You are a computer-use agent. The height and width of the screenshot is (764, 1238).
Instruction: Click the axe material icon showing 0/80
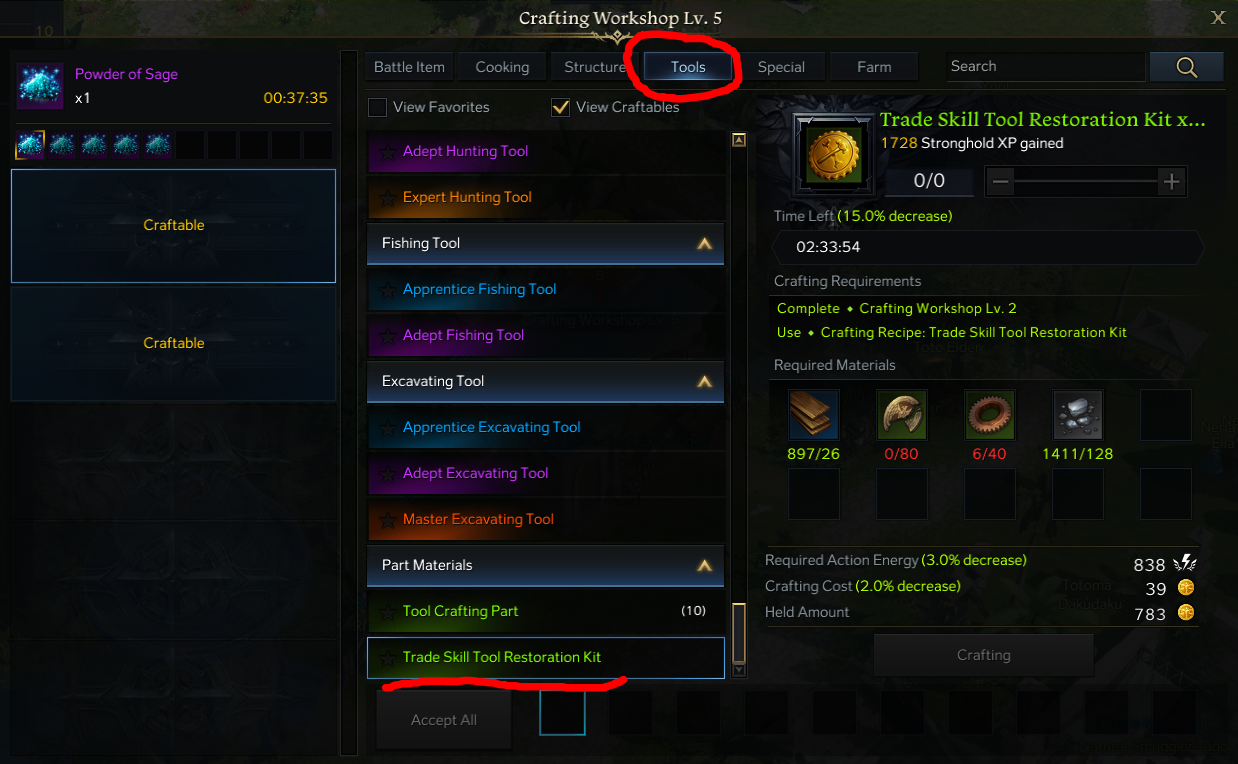[x=902, y=416]
